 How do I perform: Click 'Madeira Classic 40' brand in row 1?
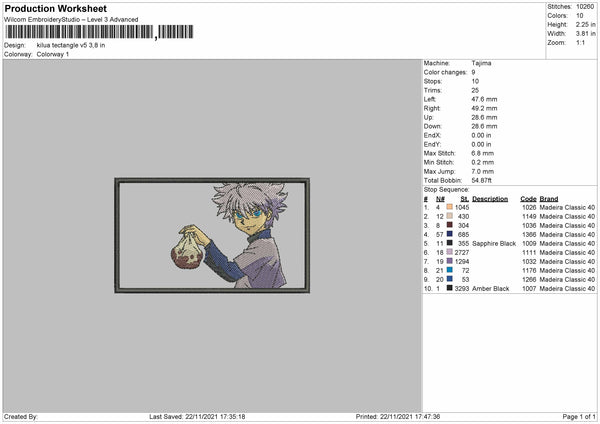click(x=567, y=207)
